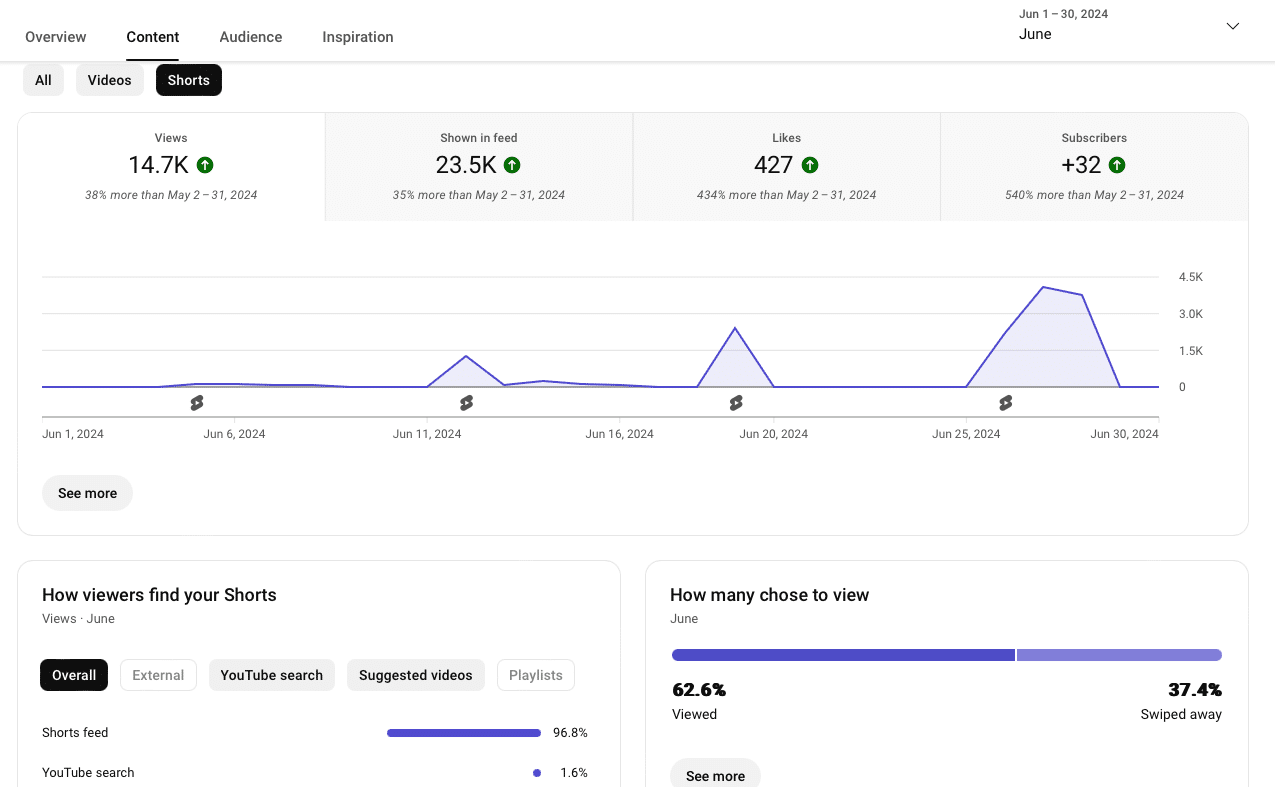
Task: Click the 62.6% viewed value
Action: click(x=699, y=690)
